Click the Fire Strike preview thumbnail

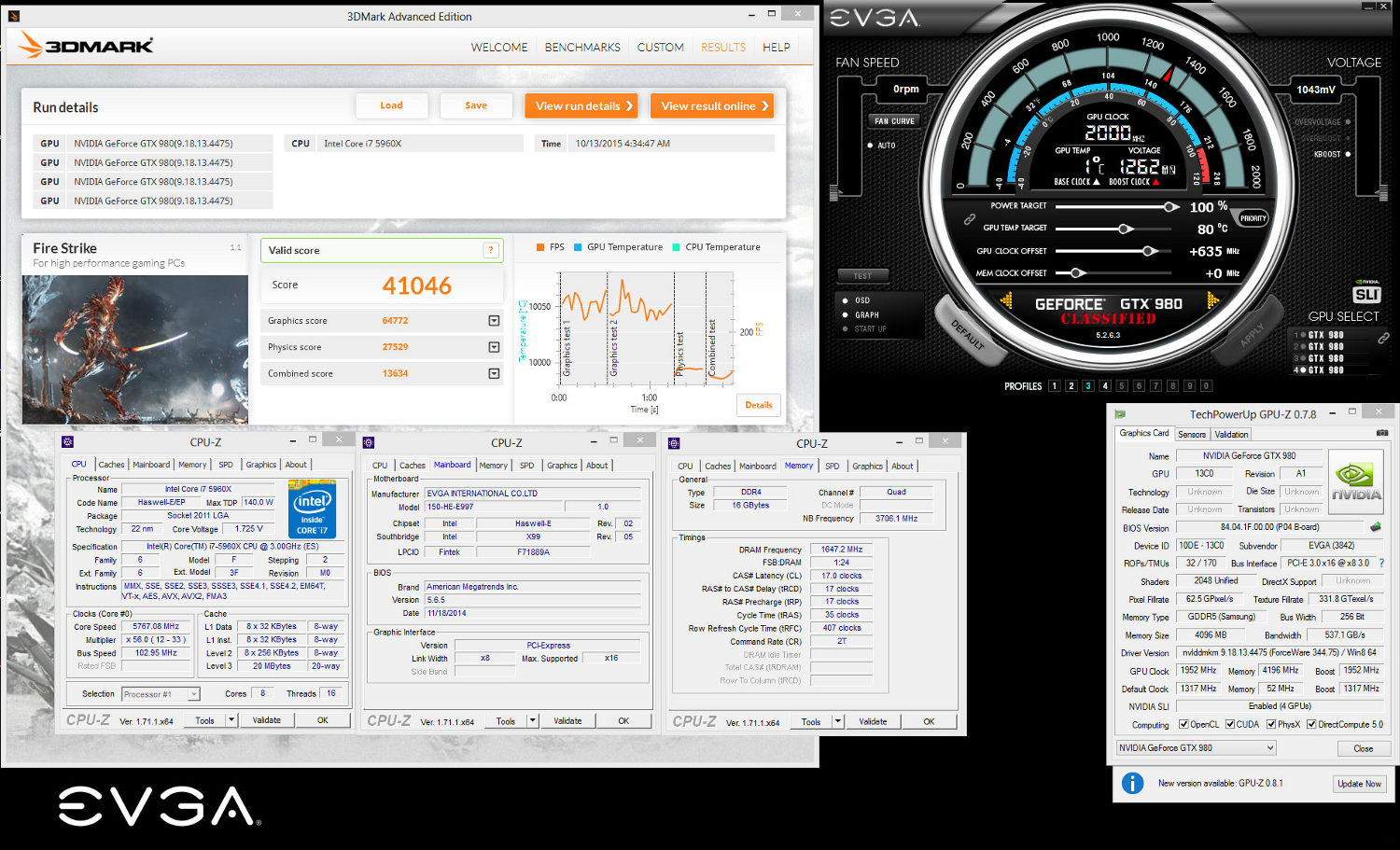coord(135,349)
